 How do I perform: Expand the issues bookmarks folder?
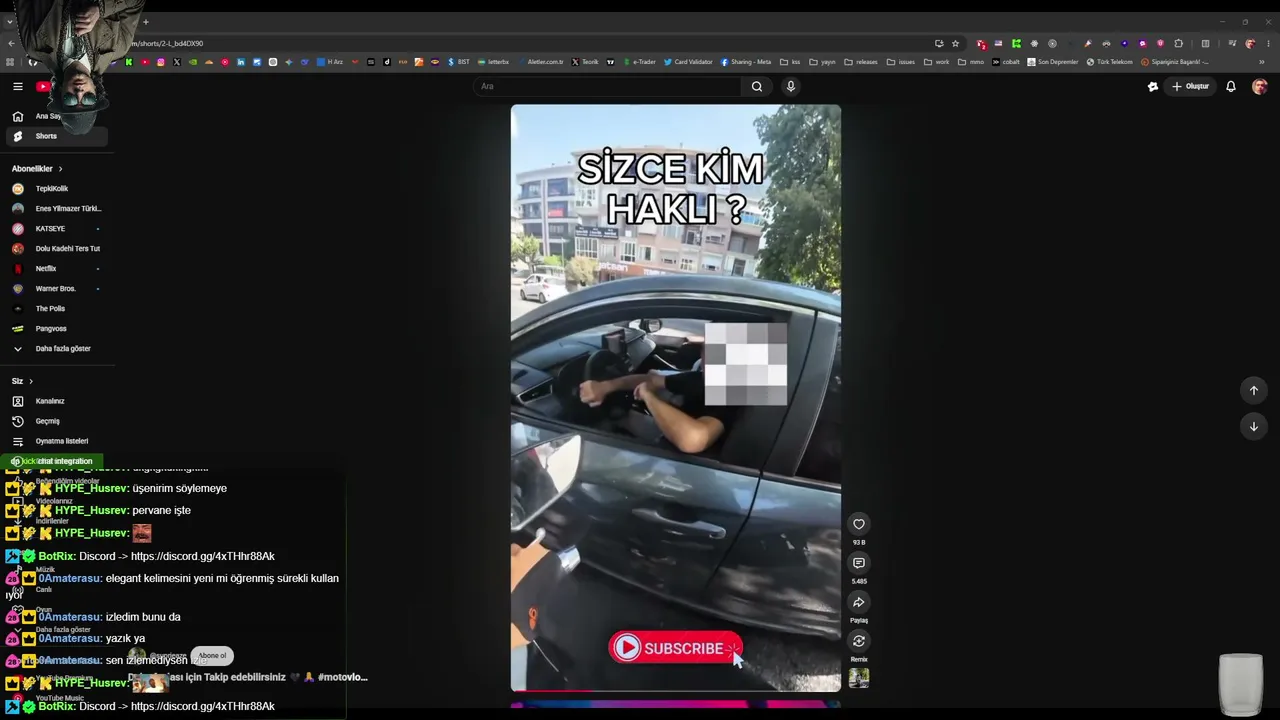pyautogui.click(x=900, y=62)
